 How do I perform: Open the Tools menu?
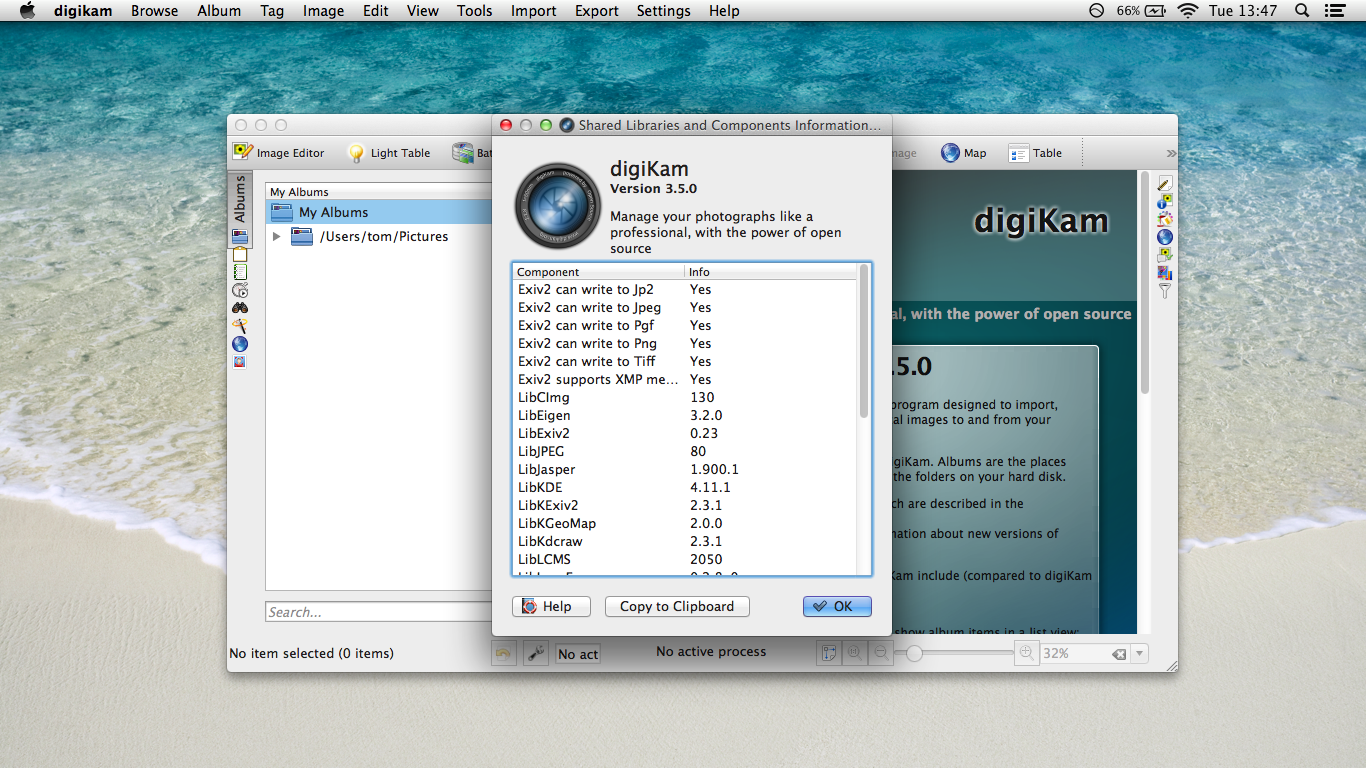(474, 11)
